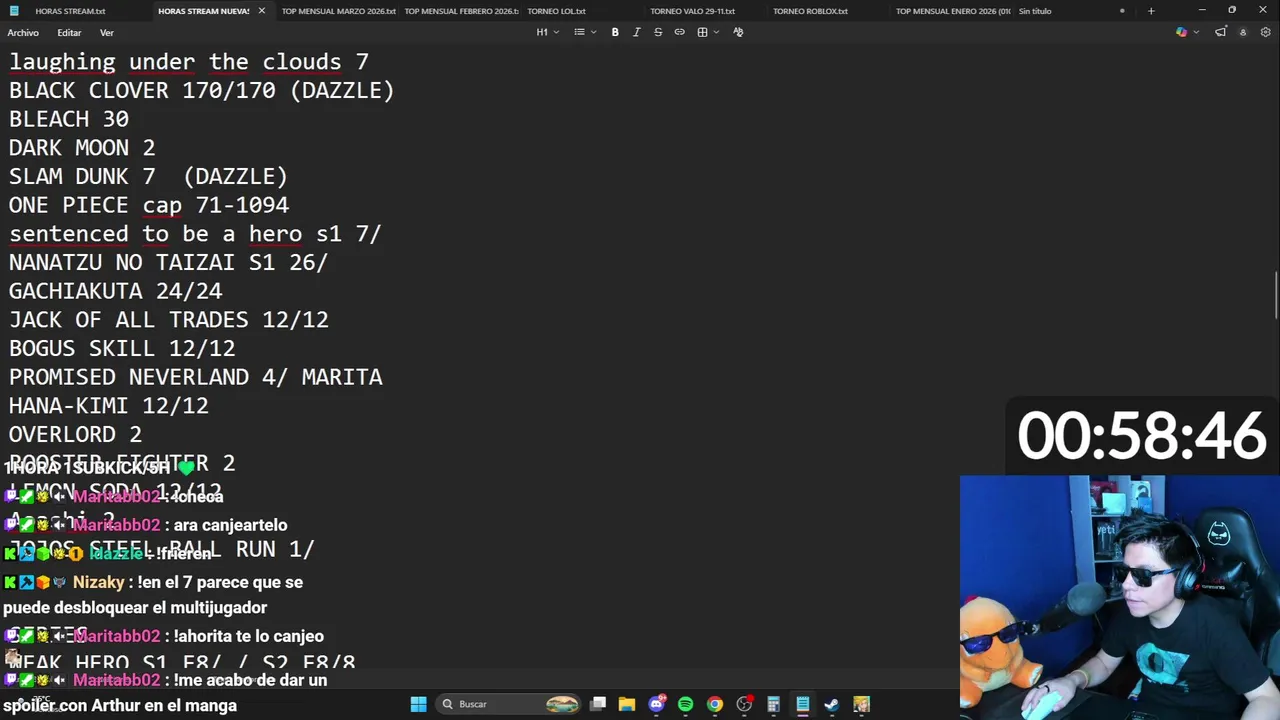This screenshot has height=720, width=1280.
Task: Click the line 'laughing under the clouds 7'
Action: 189,62
